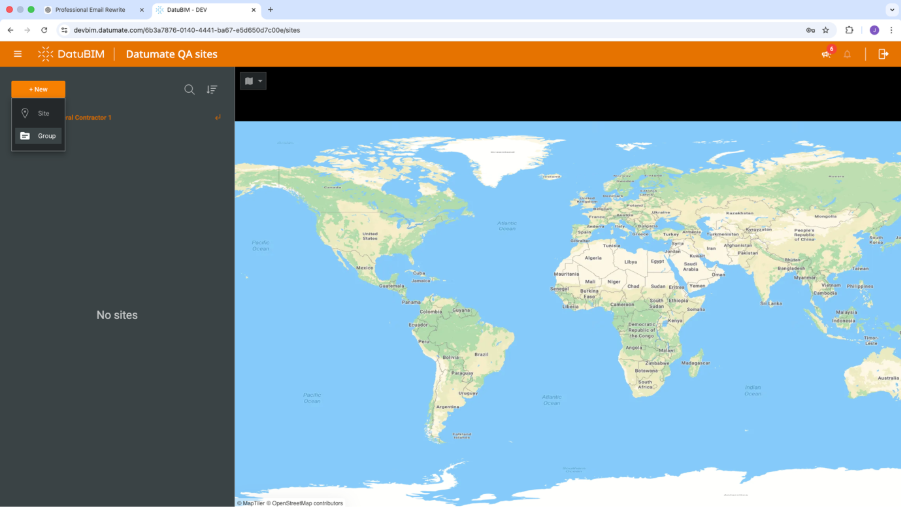Bookmark this page with the star icon
The height and width of the screenshot is (507, 901).
point(826,30)
